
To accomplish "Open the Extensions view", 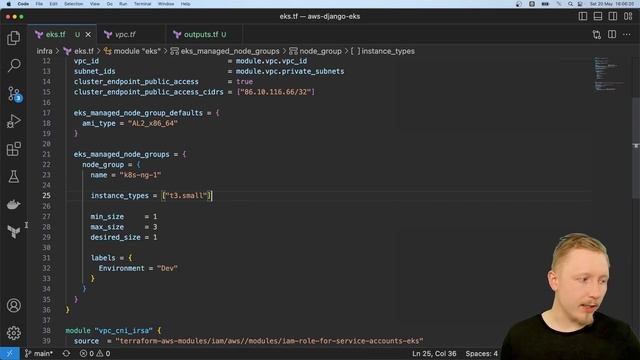I will [13, 149].
